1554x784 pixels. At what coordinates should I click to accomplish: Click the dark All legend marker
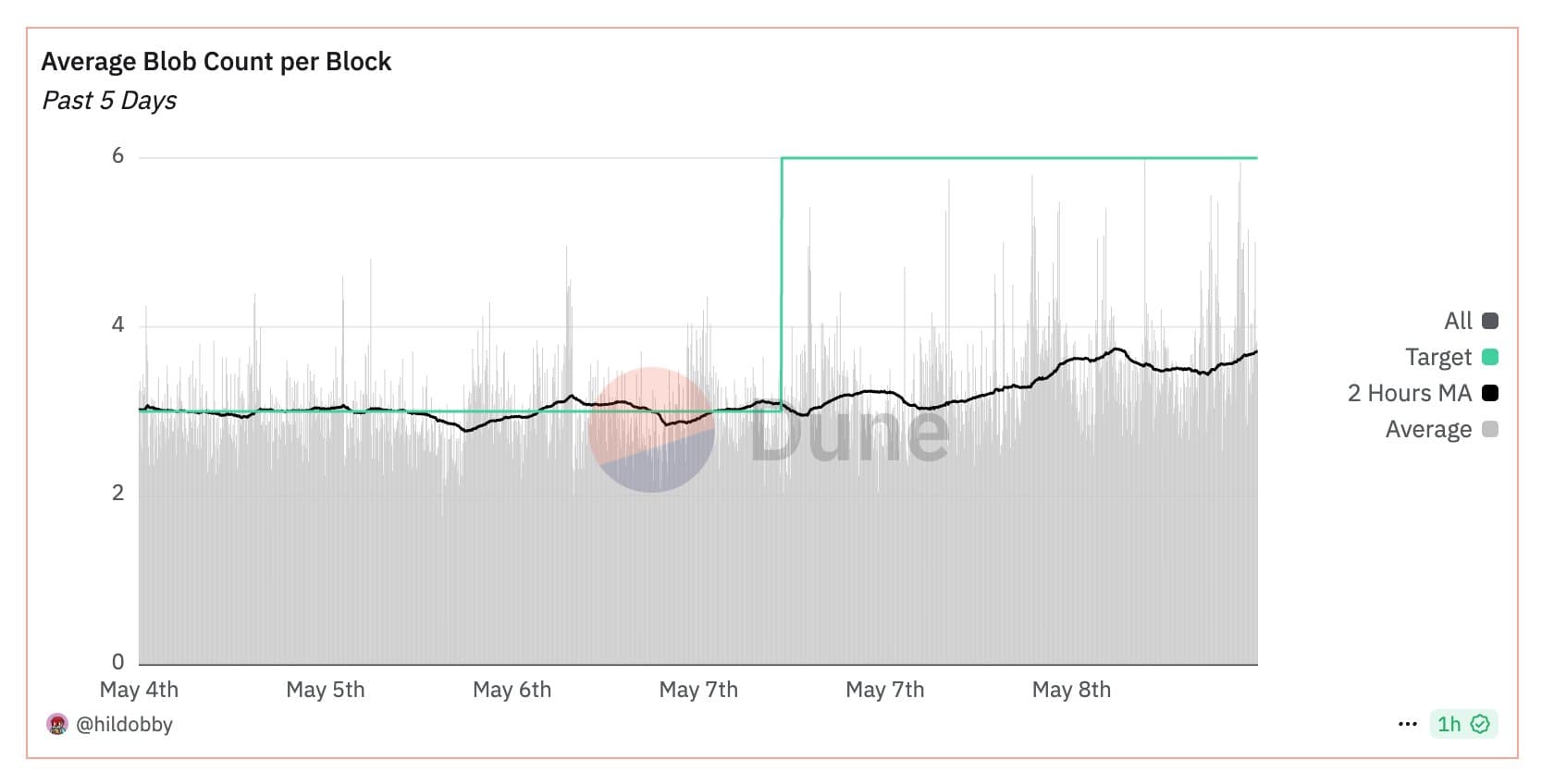coord(1489,321)
